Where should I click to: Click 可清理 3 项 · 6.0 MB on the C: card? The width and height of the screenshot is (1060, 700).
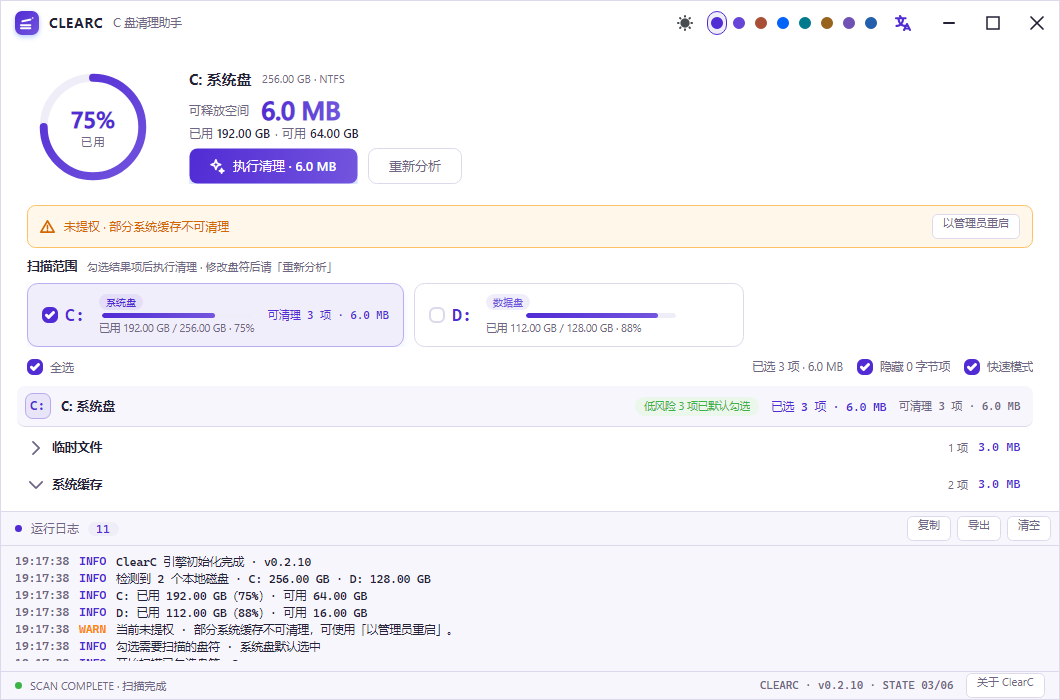pos(328,315)
